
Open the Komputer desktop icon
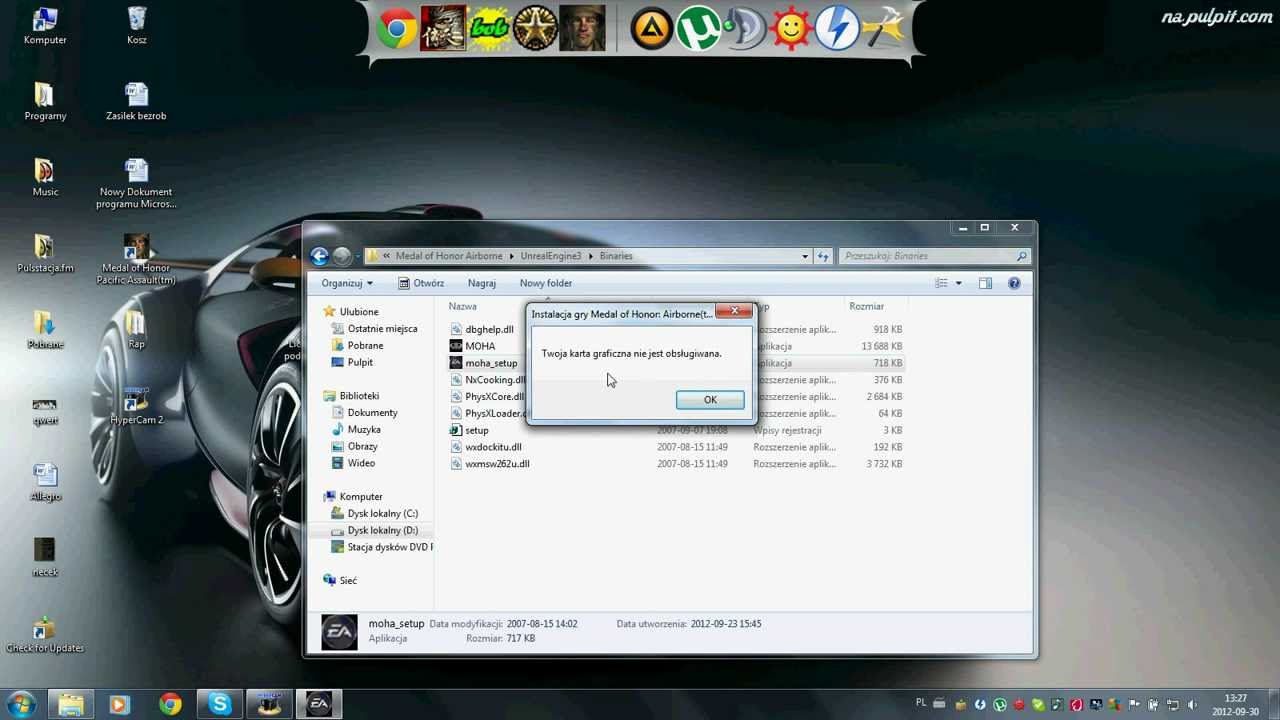45,26
